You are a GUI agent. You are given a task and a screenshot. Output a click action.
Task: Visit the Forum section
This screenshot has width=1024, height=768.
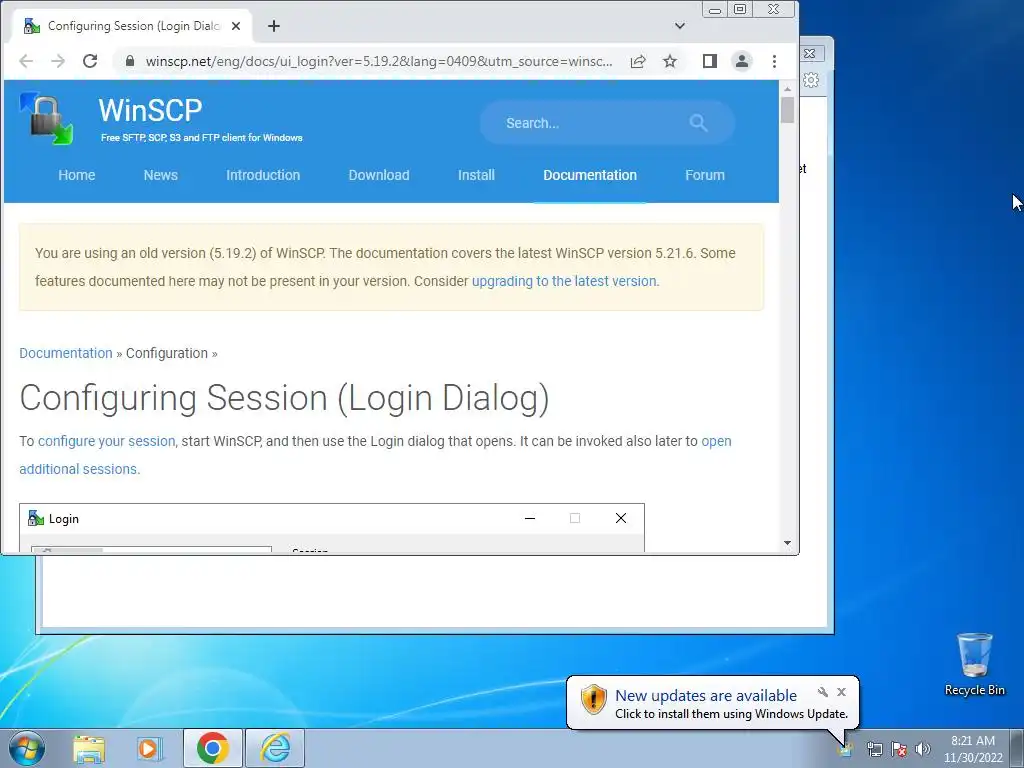(x=705, y=175)
